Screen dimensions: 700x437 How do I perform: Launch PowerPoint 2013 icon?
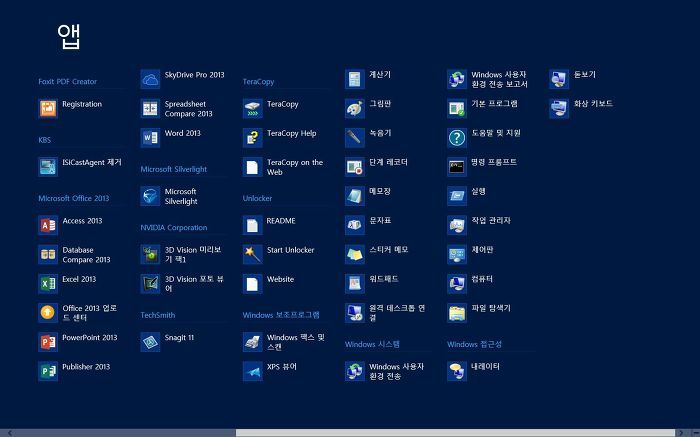(x=48, y=342)
